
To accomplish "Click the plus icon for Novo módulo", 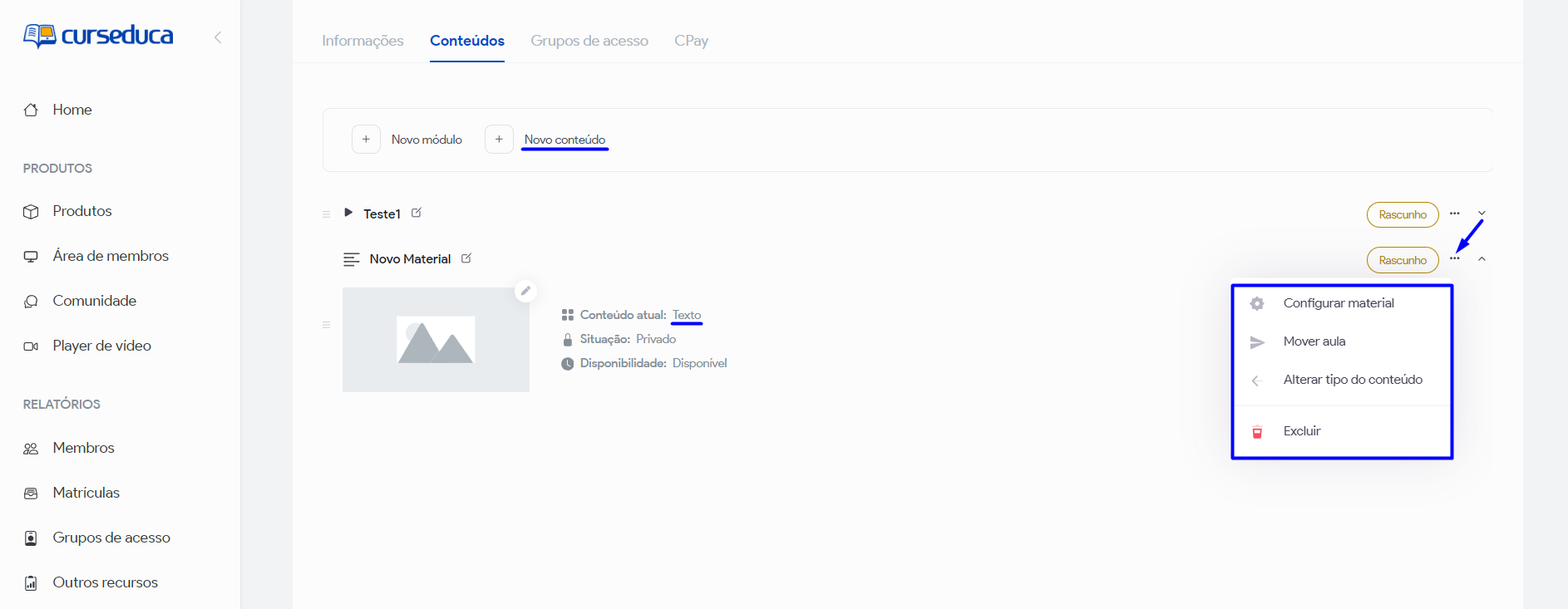I will click(366, 140).
